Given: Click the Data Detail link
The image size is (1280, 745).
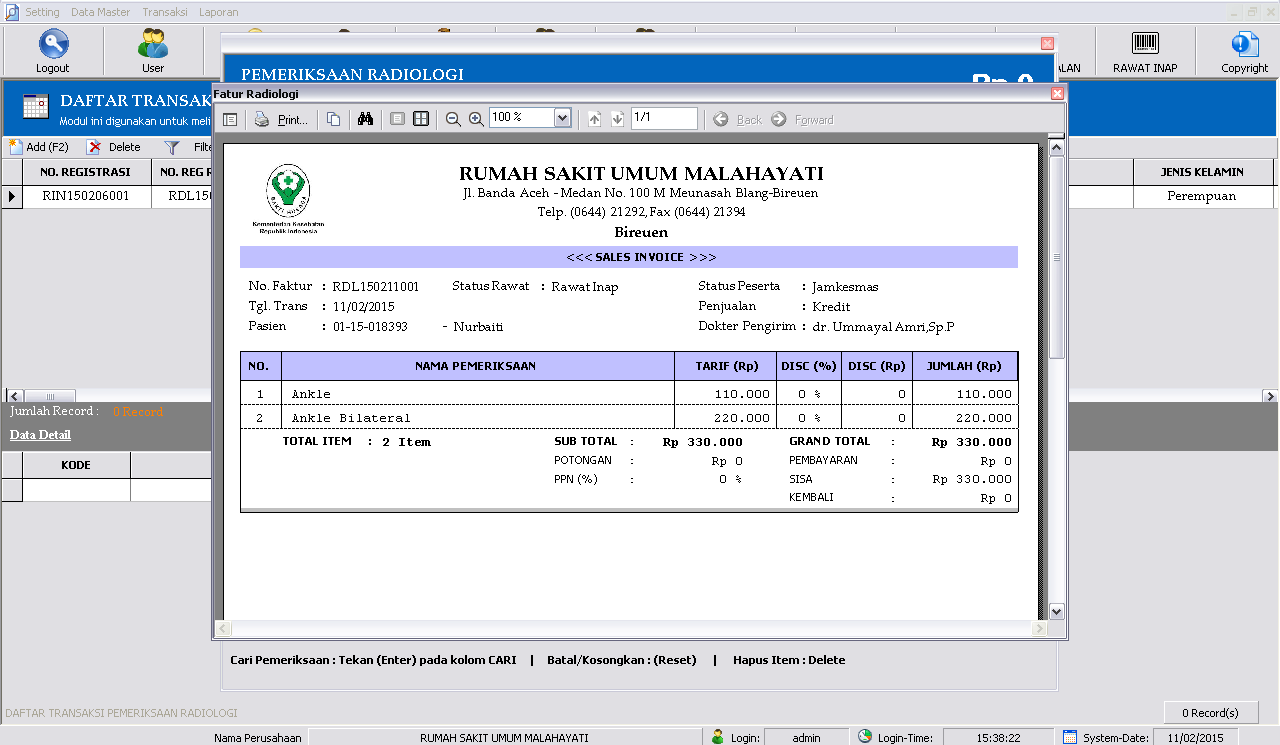Looking at the screenshot, I should [40, 435].
